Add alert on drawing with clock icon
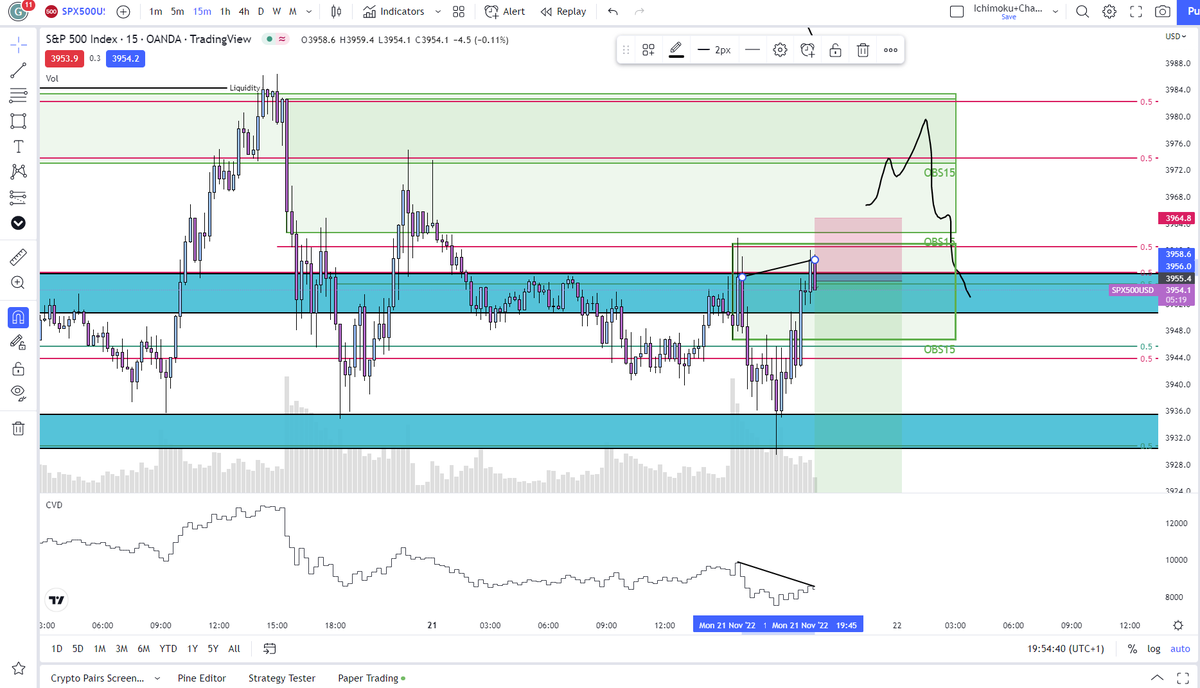The width and height of the screenshot is (1200, 688). [x=807, y=49]
